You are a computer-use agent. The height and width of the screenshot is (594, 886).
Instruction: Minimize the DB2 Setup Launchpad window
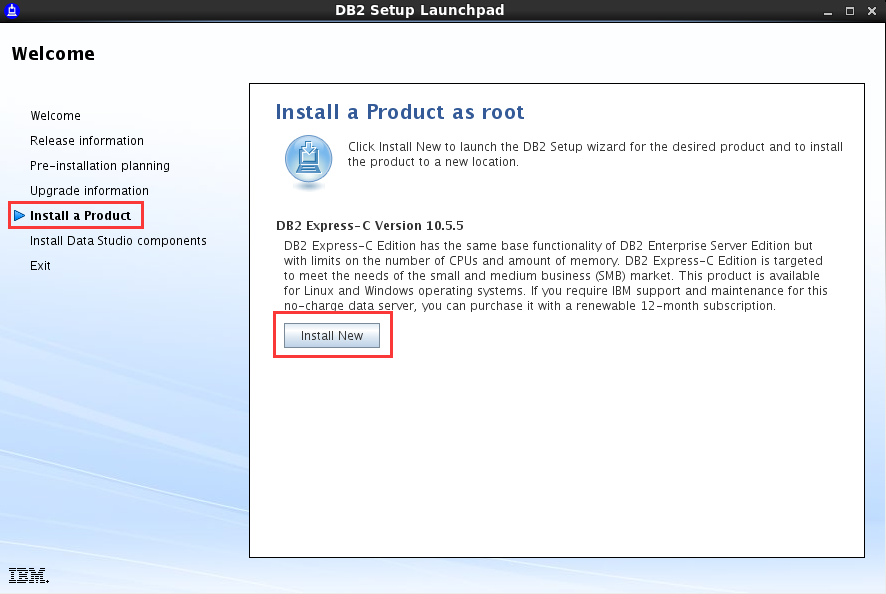(x=828, y=11)
